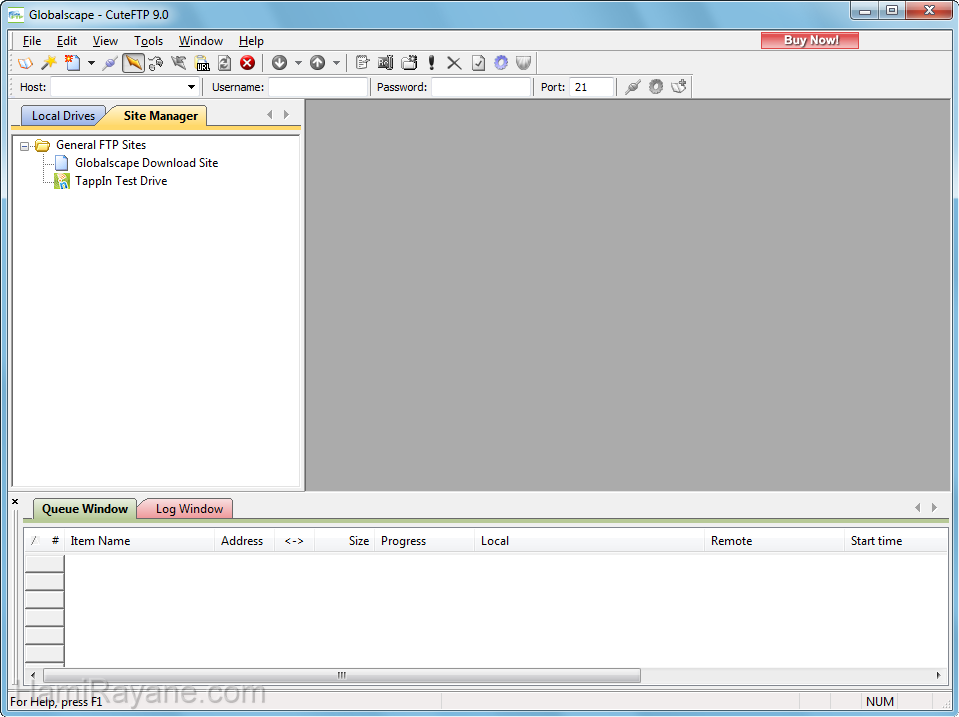
Task: Sort queue by Item Name column
Action: tap(139, 541)
